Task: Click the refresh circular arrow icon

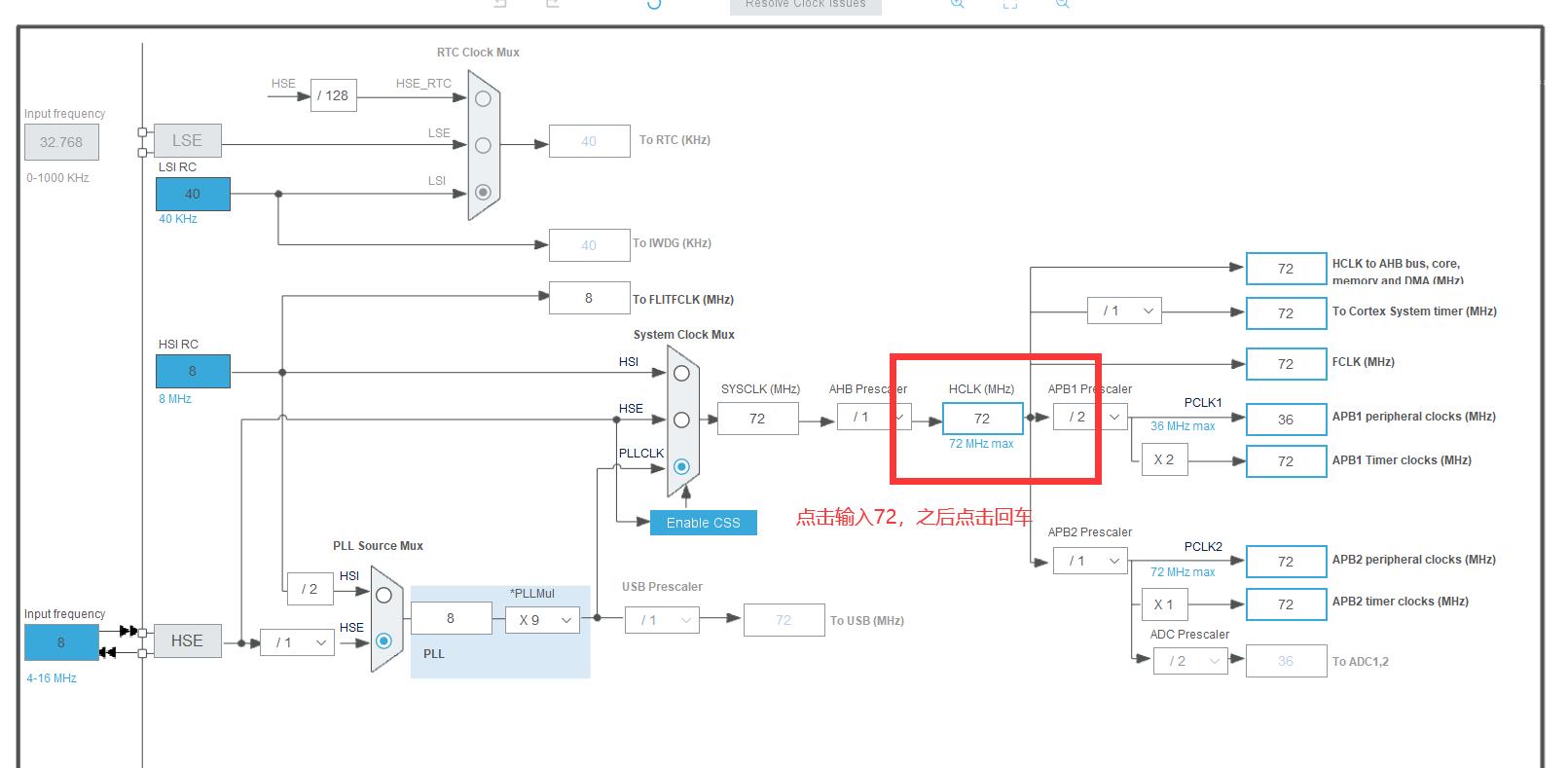Action: (x=654, y=4)
